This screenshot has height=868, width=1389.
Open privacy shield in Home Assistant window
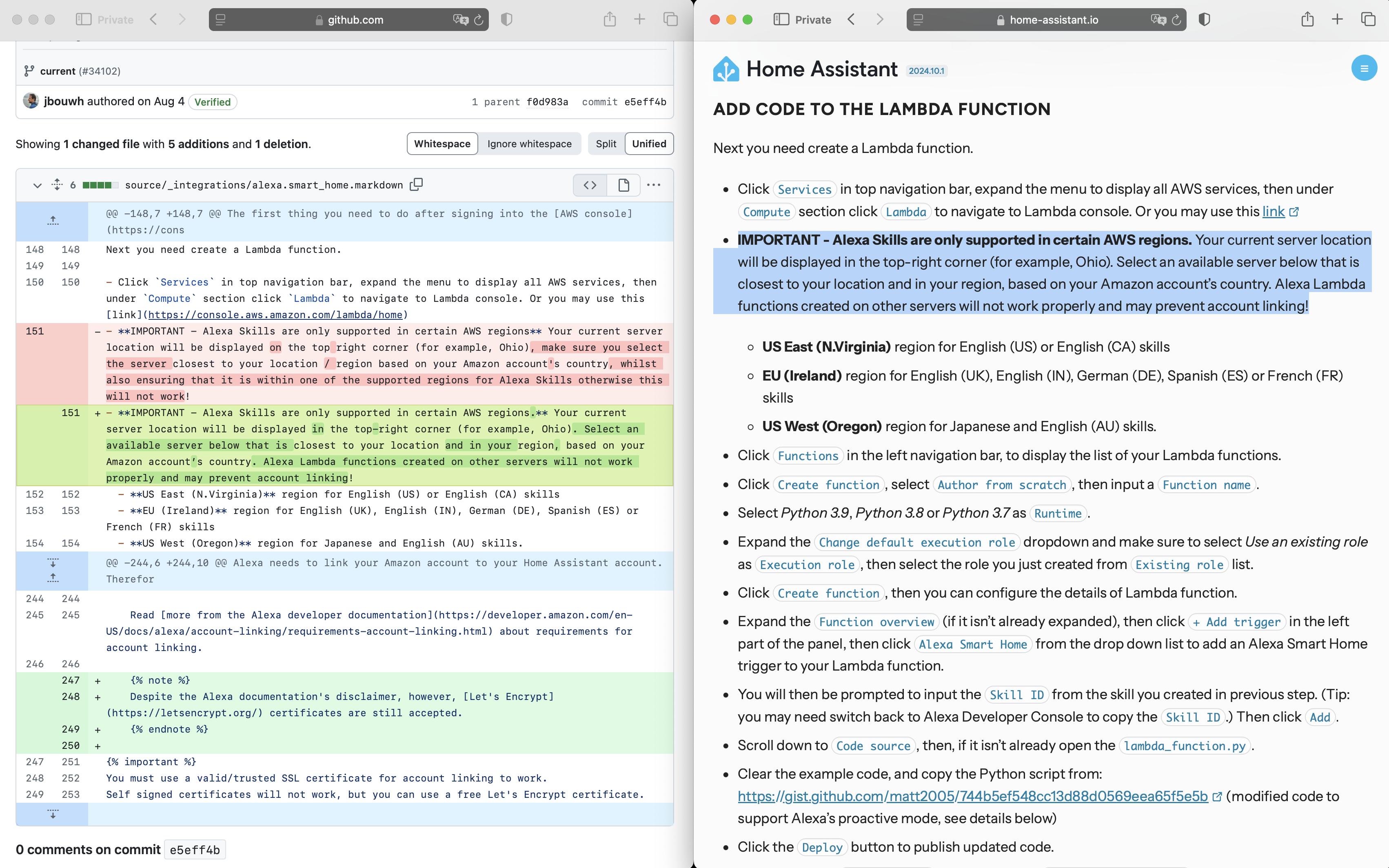pos(1204,20)
